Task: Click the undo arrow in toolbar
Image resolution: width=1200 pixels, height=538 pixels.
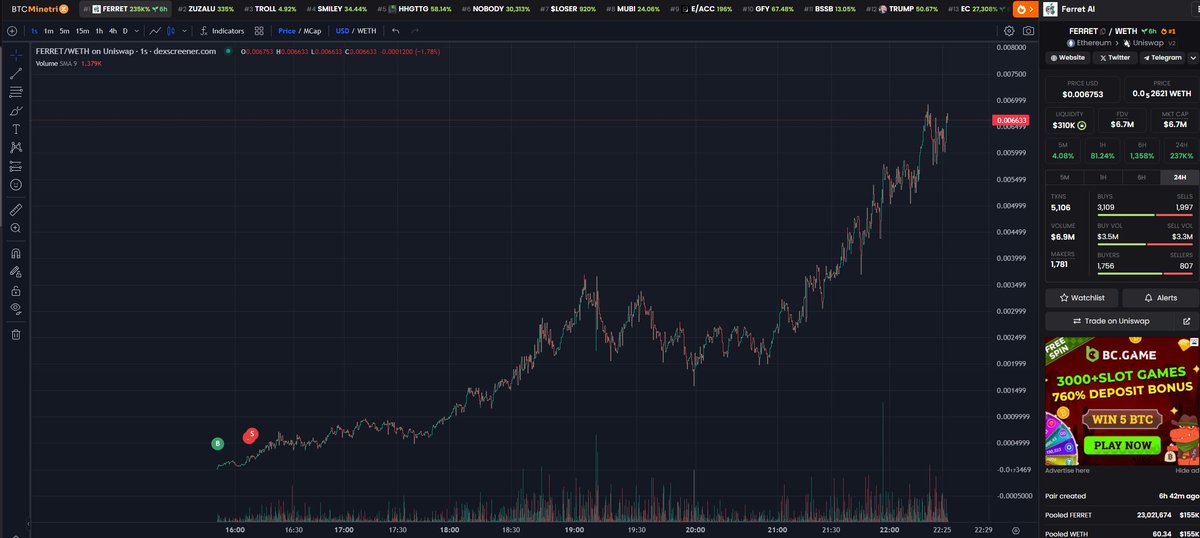Action: click(396, 31)
